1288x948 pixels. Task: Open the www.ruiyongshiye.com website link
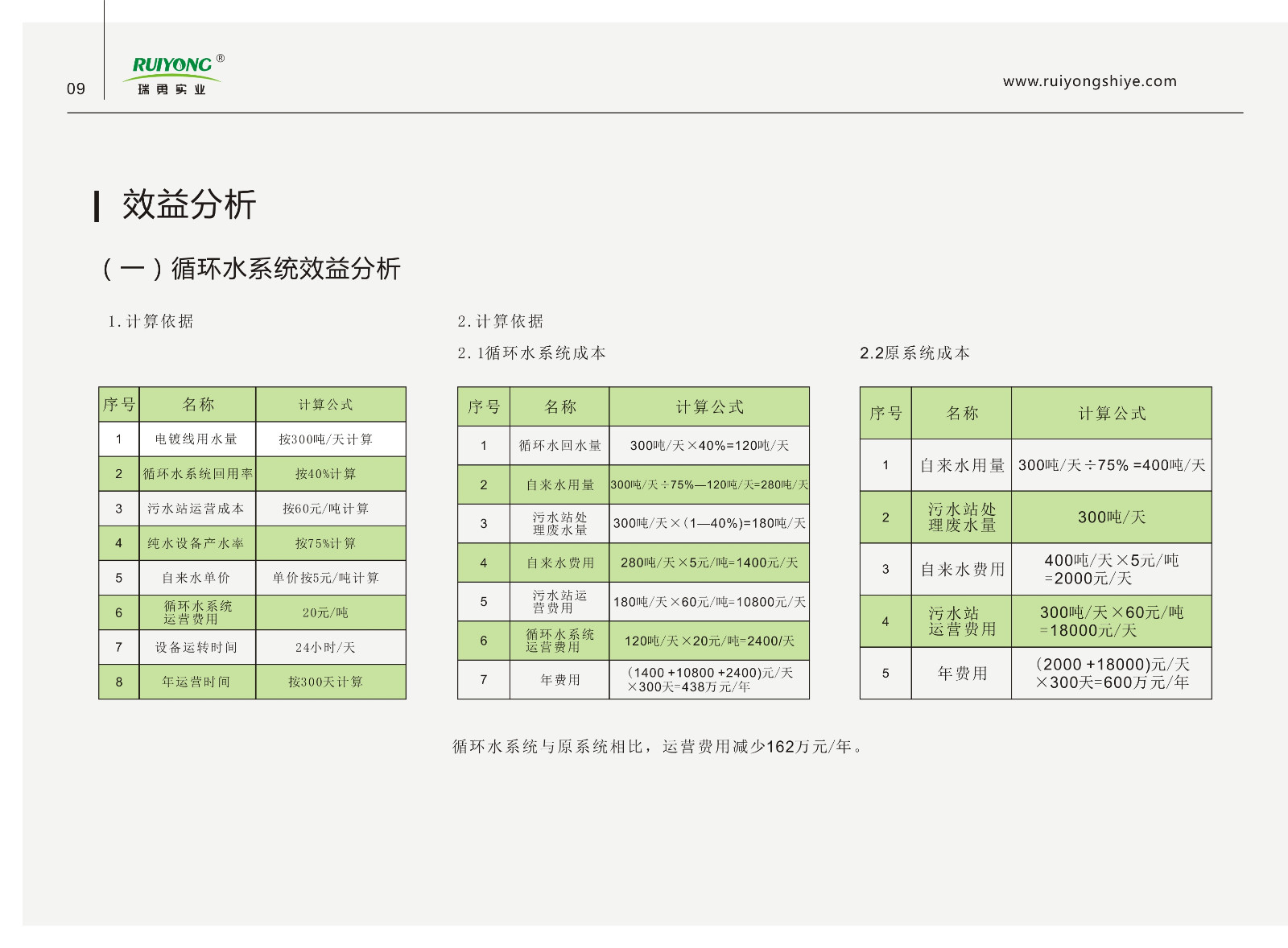1089,81
